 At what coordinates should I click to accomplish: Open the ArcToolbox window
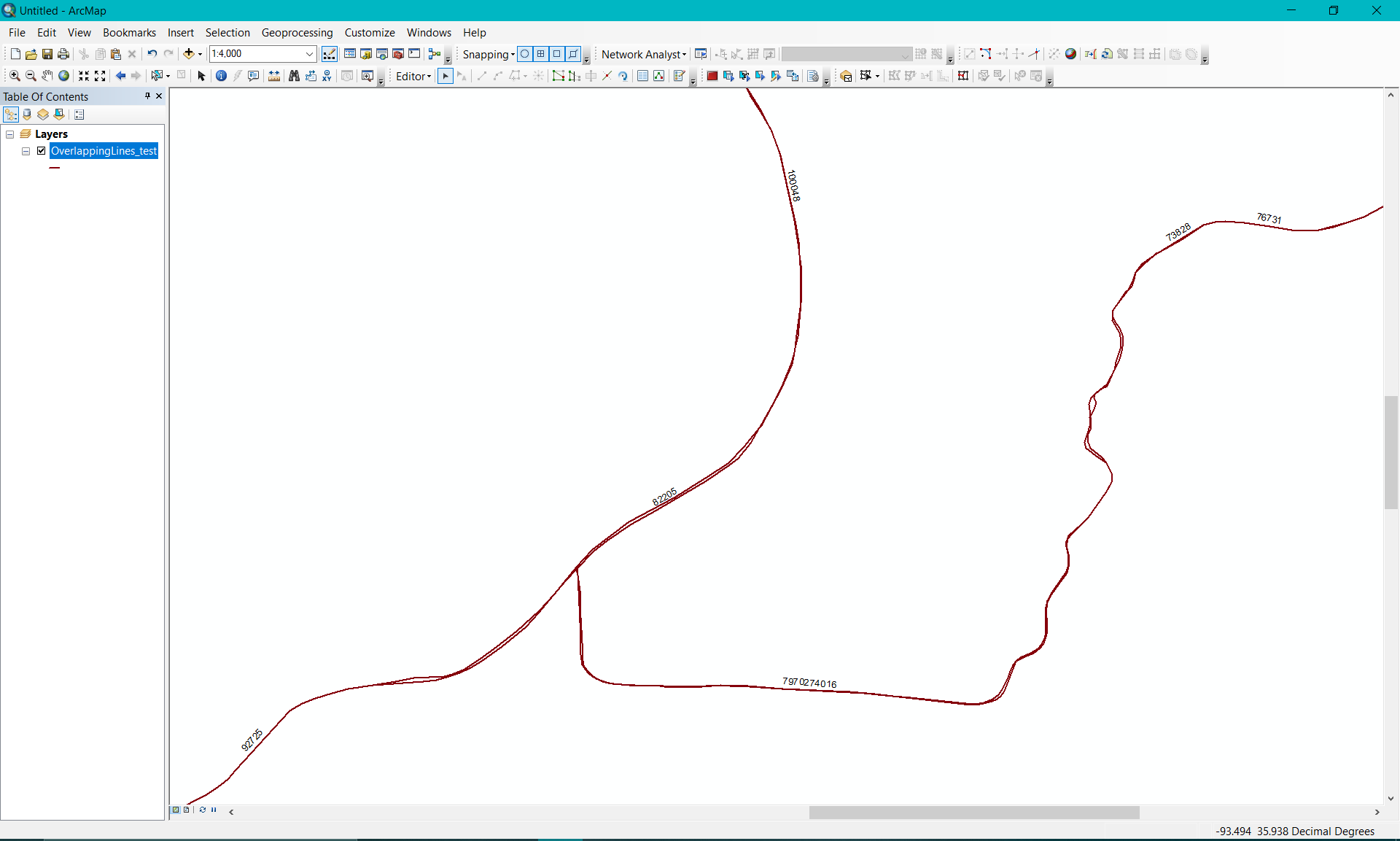398,54
